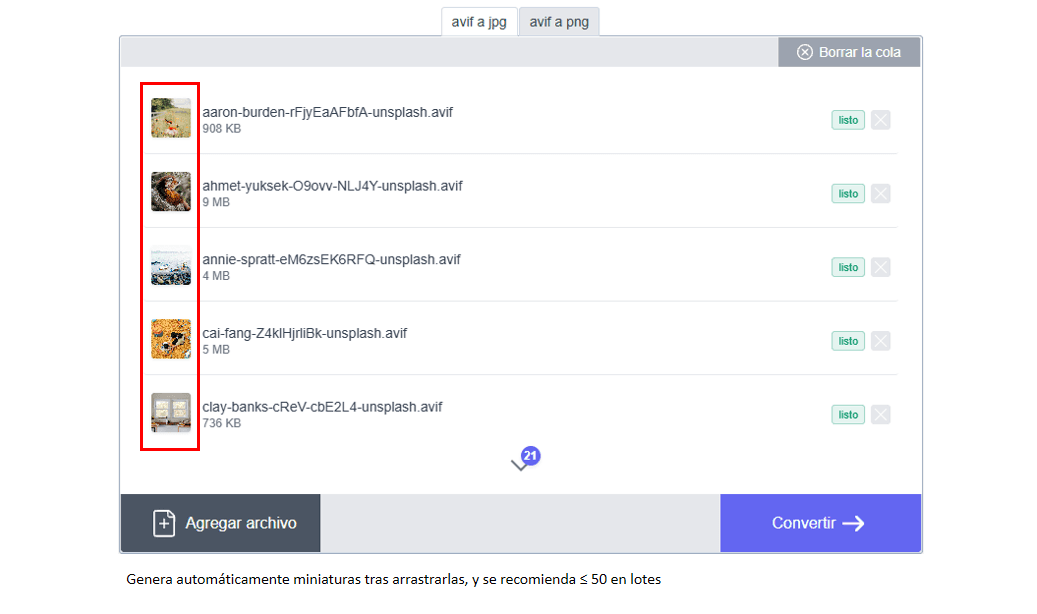This screenshot has height=614, width=1037.
Task: Click the add-file icon on Agregar archivo
Action: click(x=163, y=522)
